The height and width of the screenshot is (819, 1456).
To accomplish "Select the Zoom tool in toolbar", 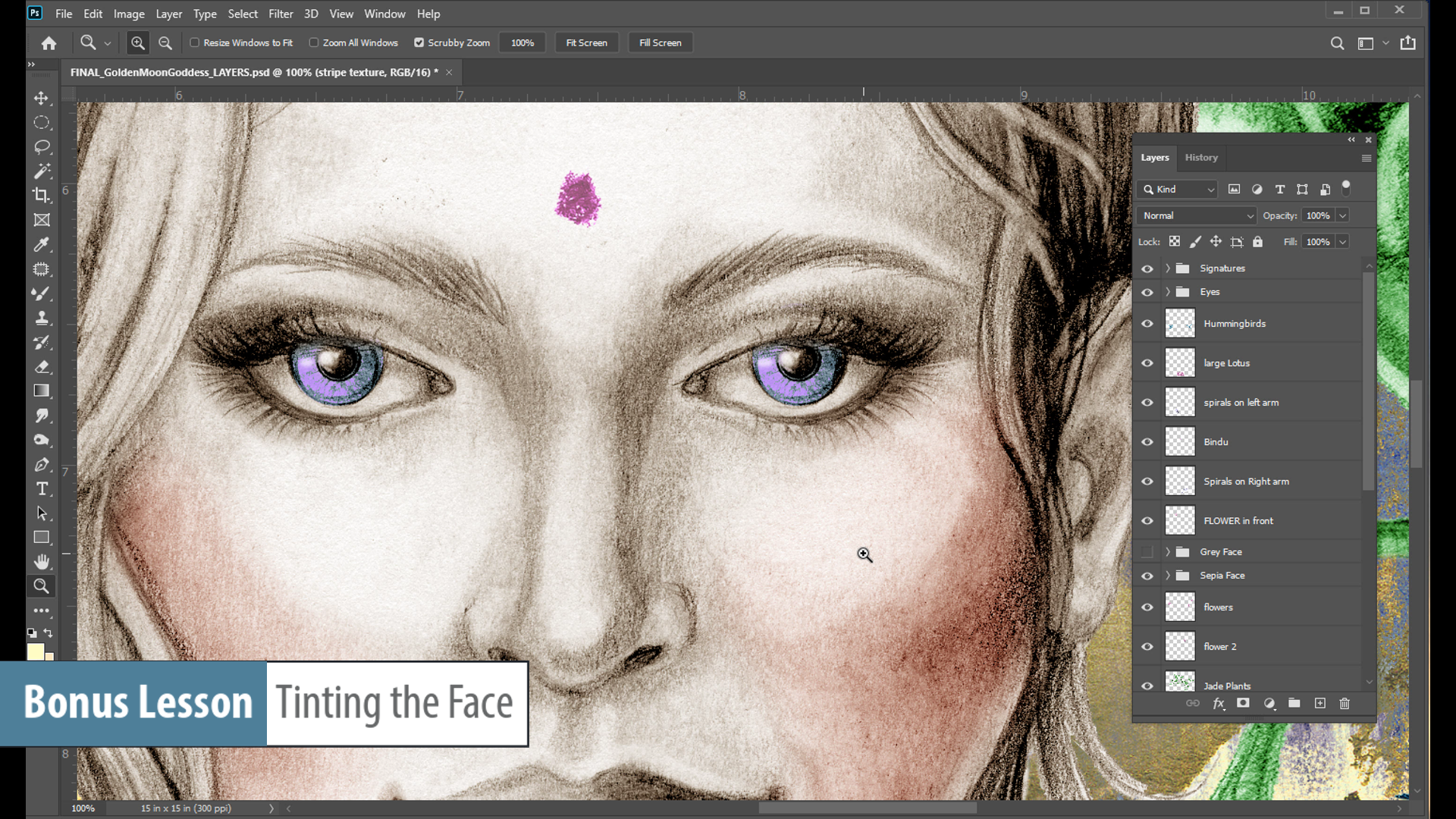I will 42,586.
